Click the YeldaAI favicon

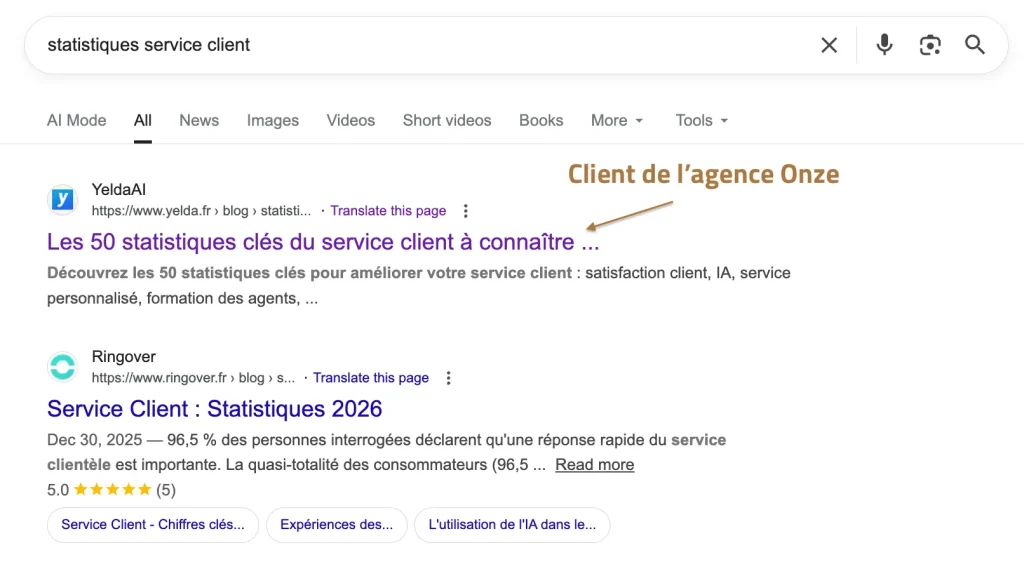coord(63,199)
